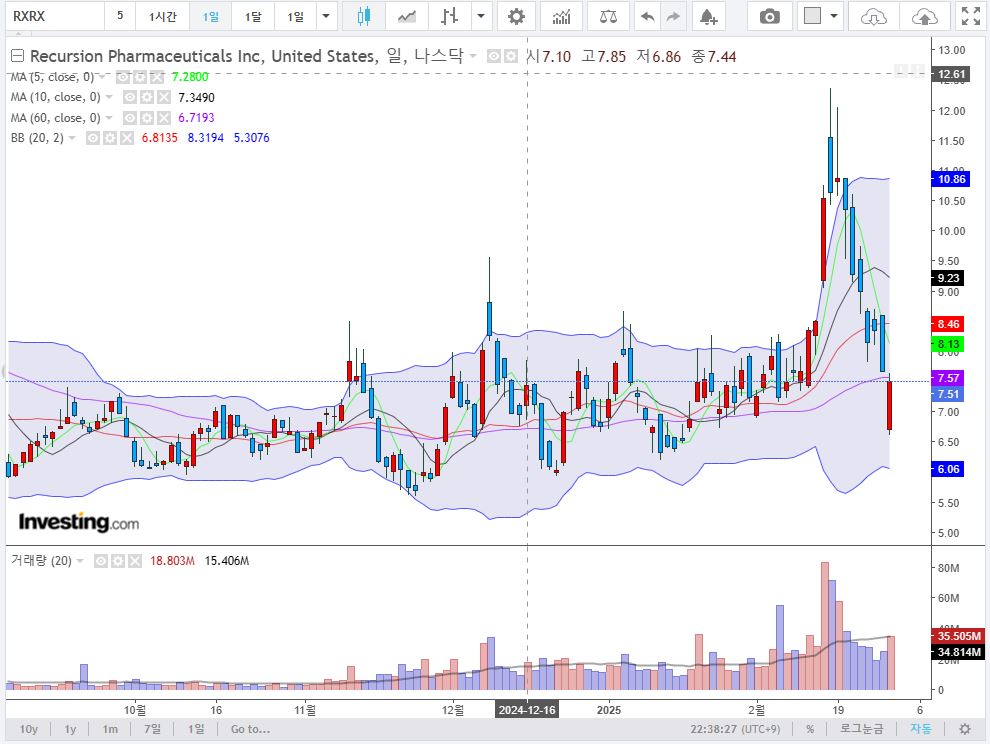Screen dimensions: 990x744
Task: Toggle visibility of volume (거래량) indicator
Action: point(100,561)
